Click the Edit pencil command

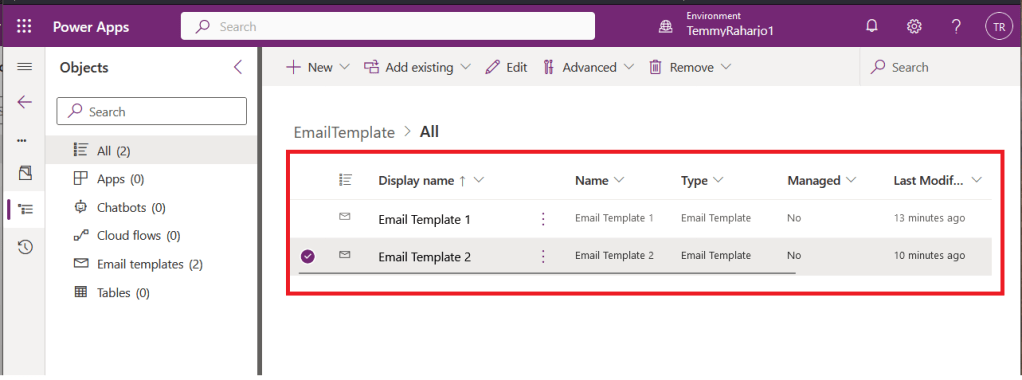point(506,67)
